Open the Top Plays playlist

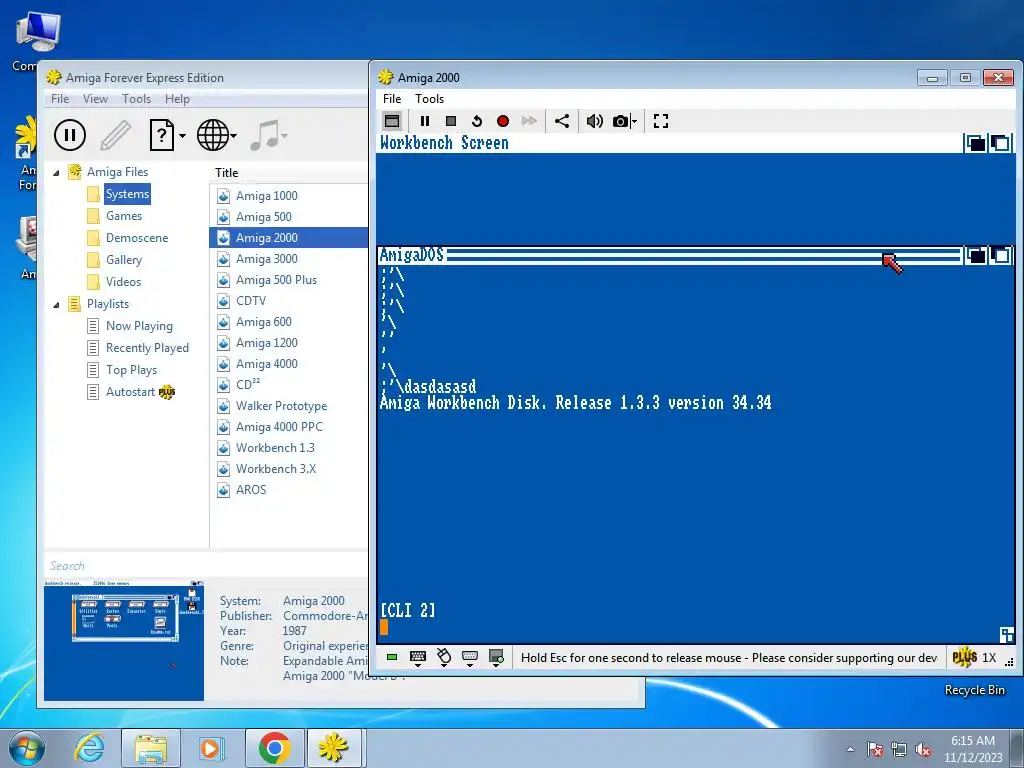131,370
